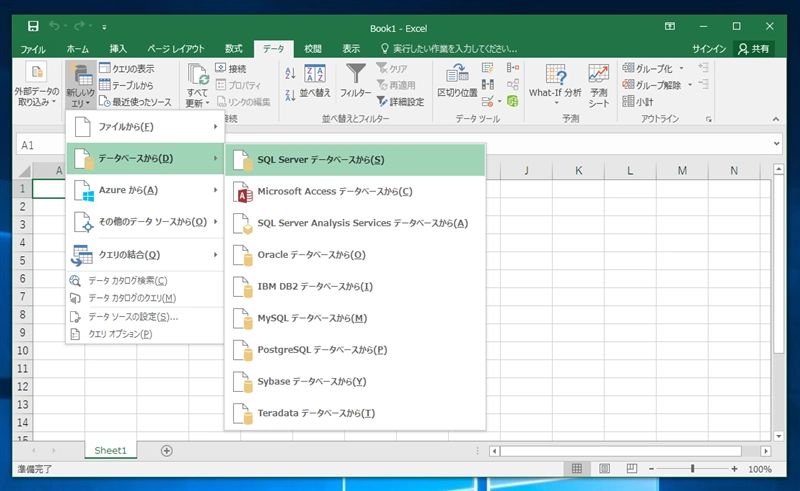Open その他のデータ ソースから(O) submenu
800x491 pixels.
point(145,222)
